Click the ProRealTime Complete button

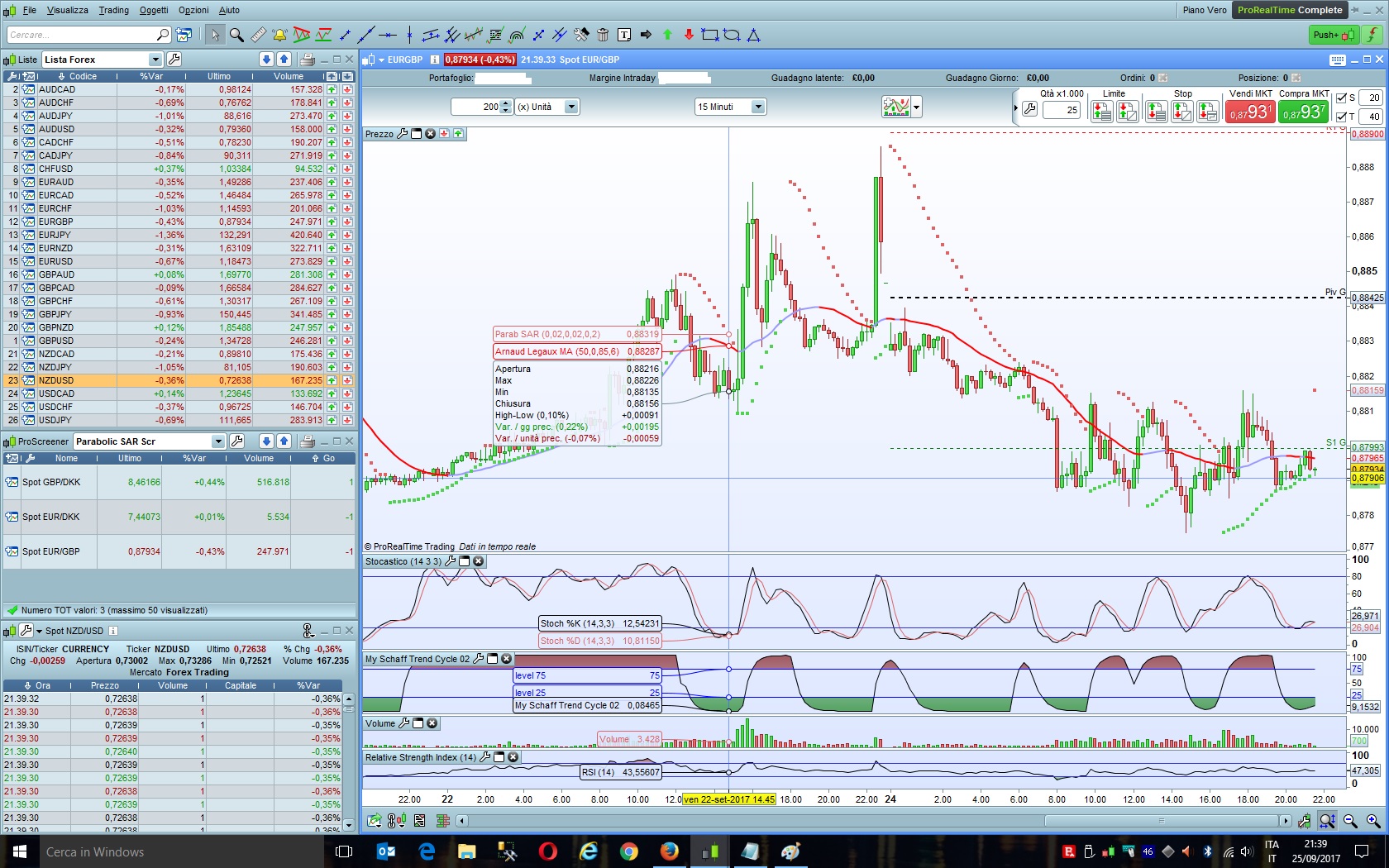1290,10
